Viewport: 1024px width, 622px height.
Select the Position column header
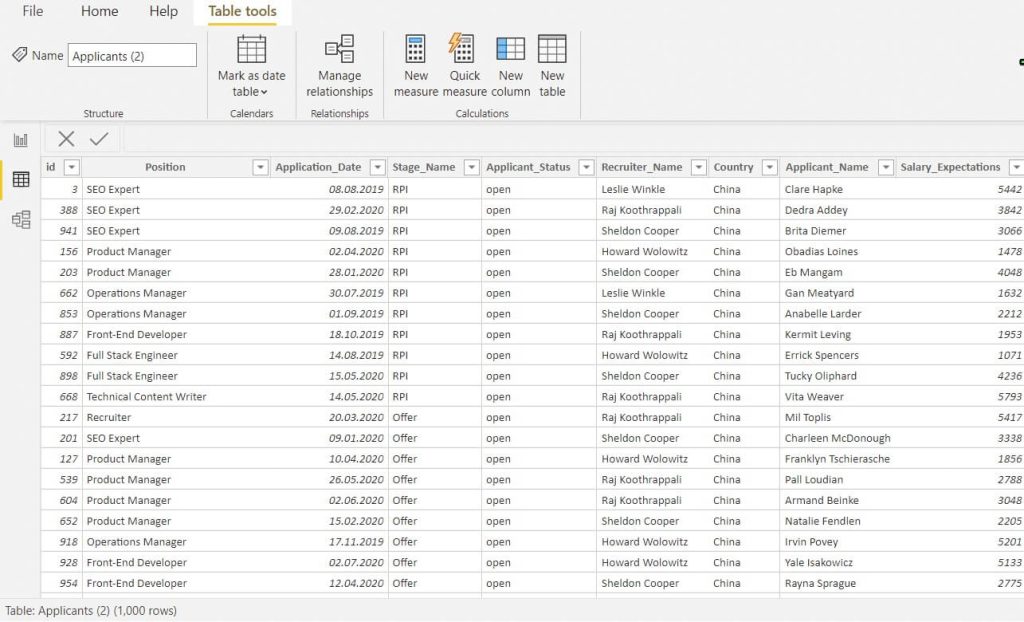pyautogui.click(x=165, y=167)
